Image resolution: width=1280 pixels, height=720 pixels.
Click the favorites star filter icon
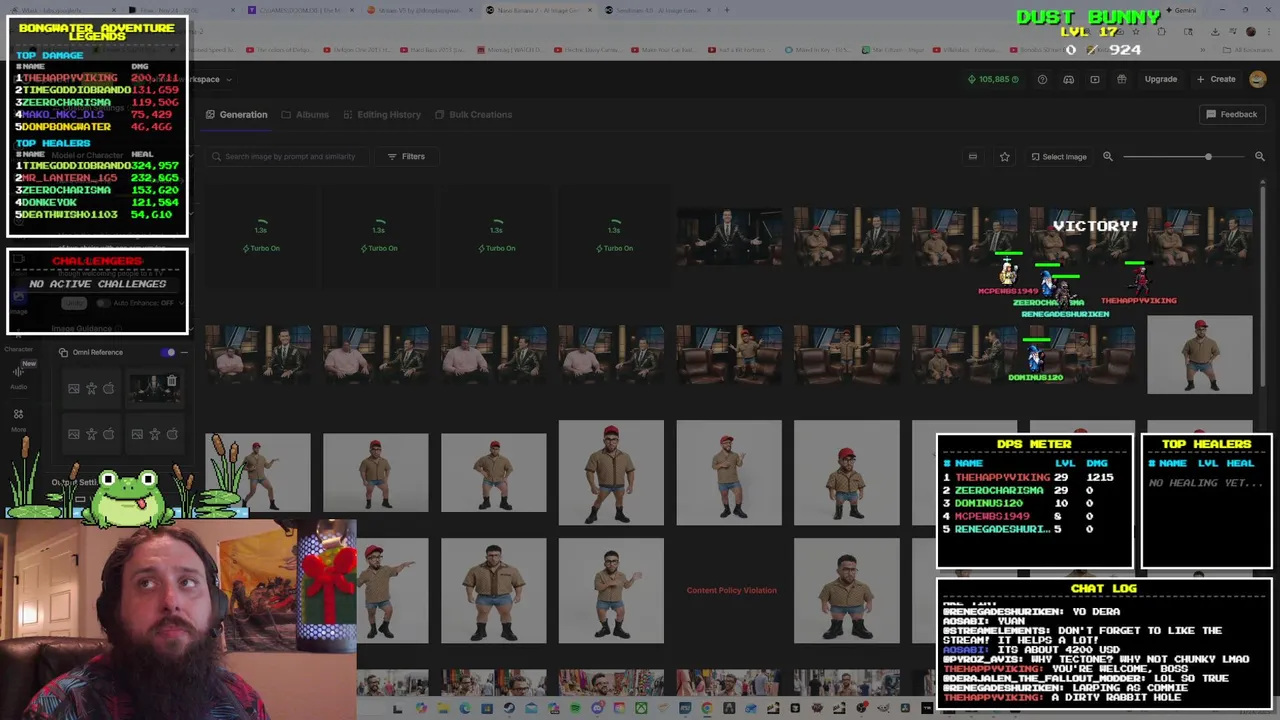click(1004, 156)
